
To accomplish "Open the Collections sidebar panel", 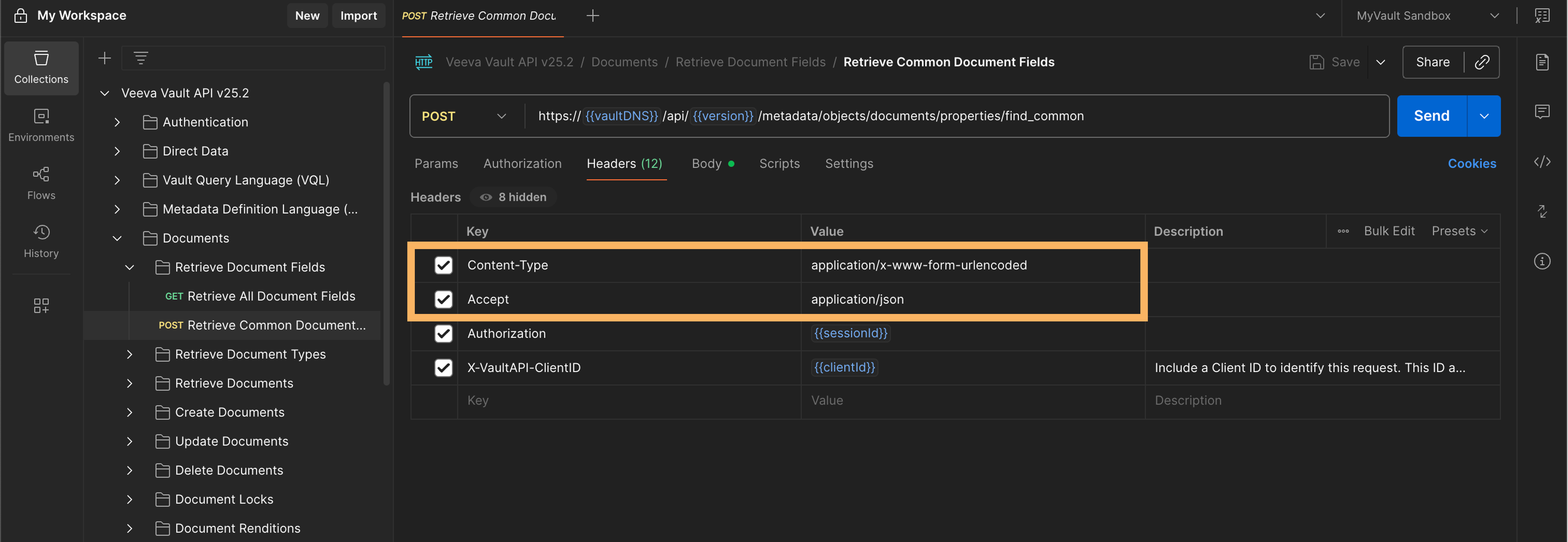I will click(x=41, y=68).
